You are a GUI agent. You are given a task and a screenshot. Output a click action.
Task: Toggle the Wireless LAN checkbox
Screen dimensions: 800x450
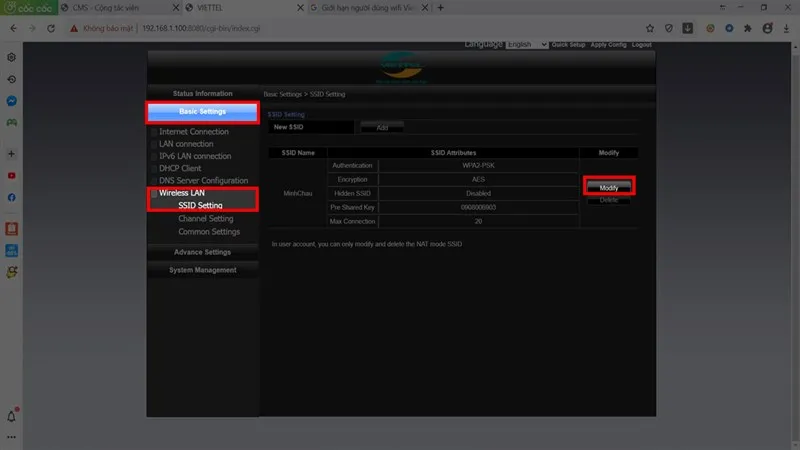(154, 193)
